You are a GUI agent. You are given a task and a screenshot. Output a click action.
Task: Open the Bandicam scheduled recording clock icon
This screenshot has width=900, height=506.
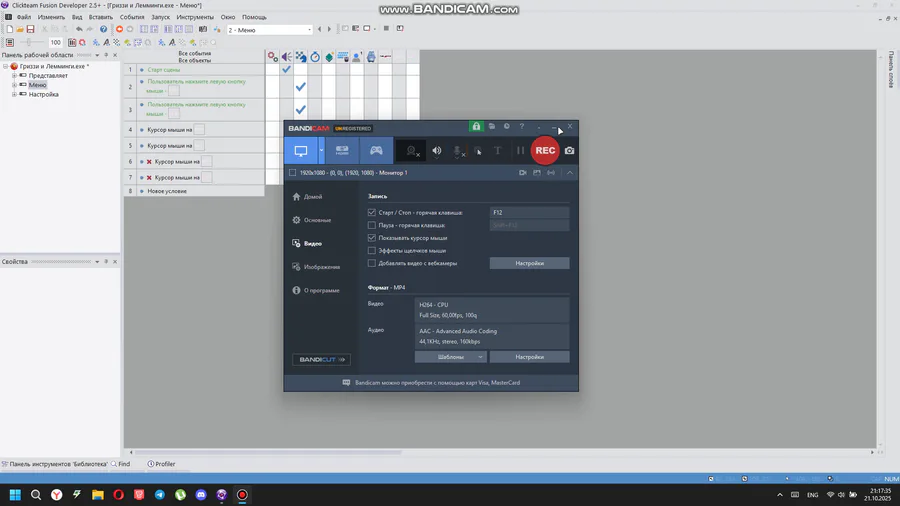point(507,126)
